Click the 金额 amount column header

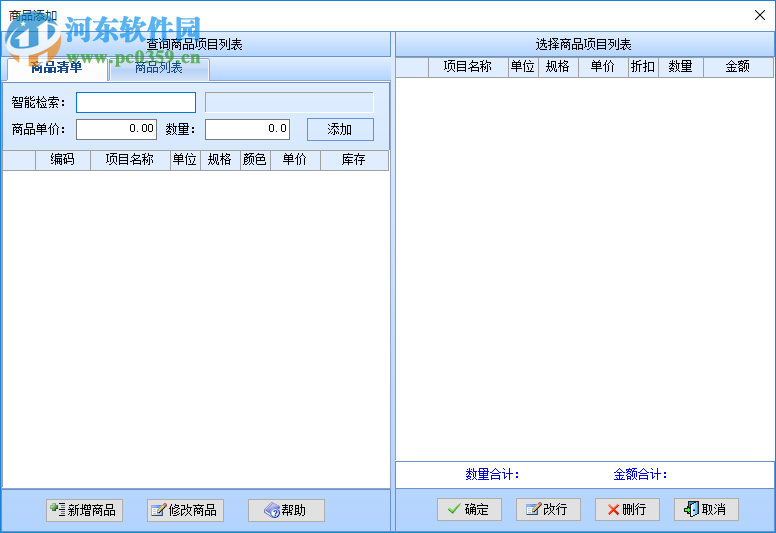point(738,67)
